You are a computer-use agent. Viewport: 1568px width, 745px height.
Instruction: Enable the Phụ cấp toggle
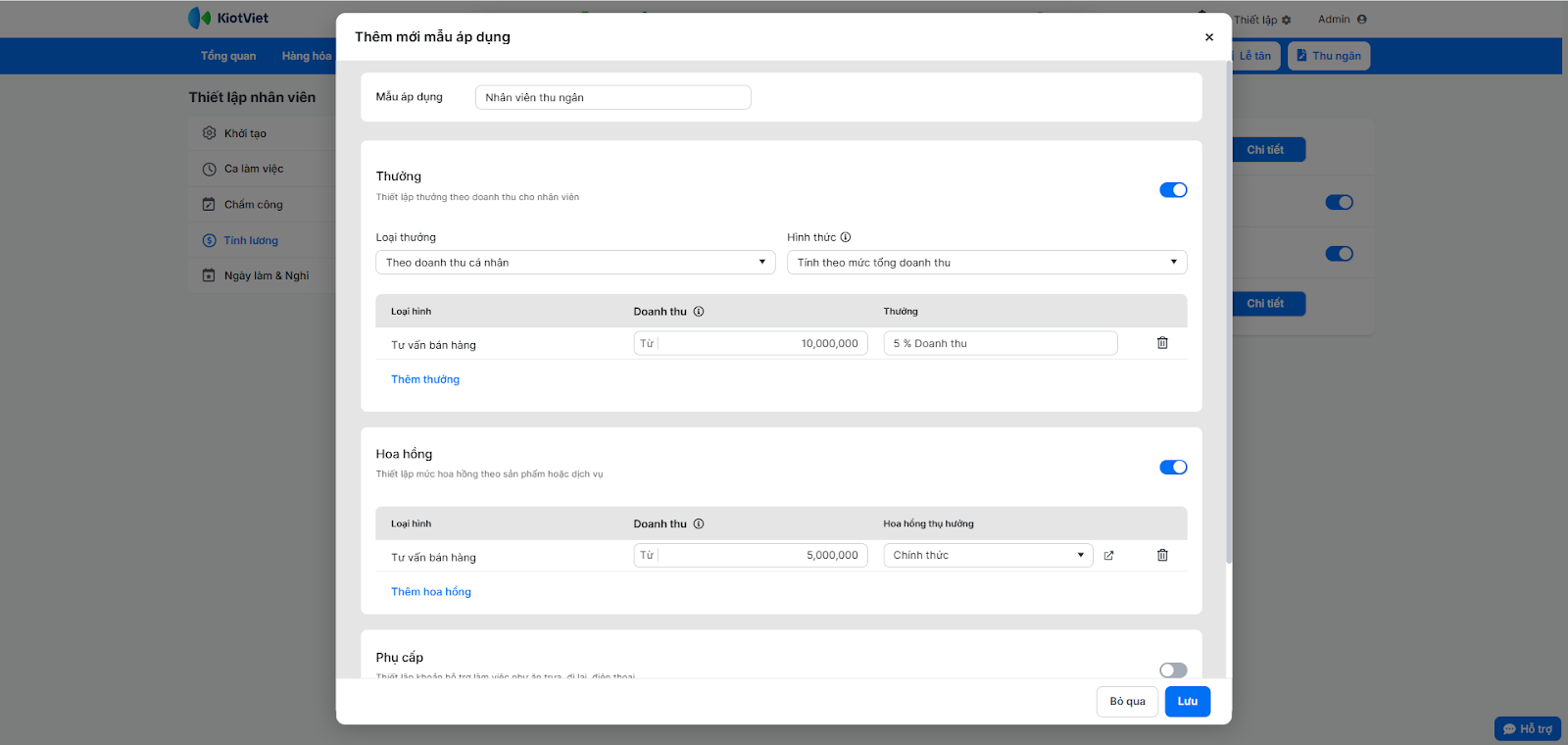1173,670
